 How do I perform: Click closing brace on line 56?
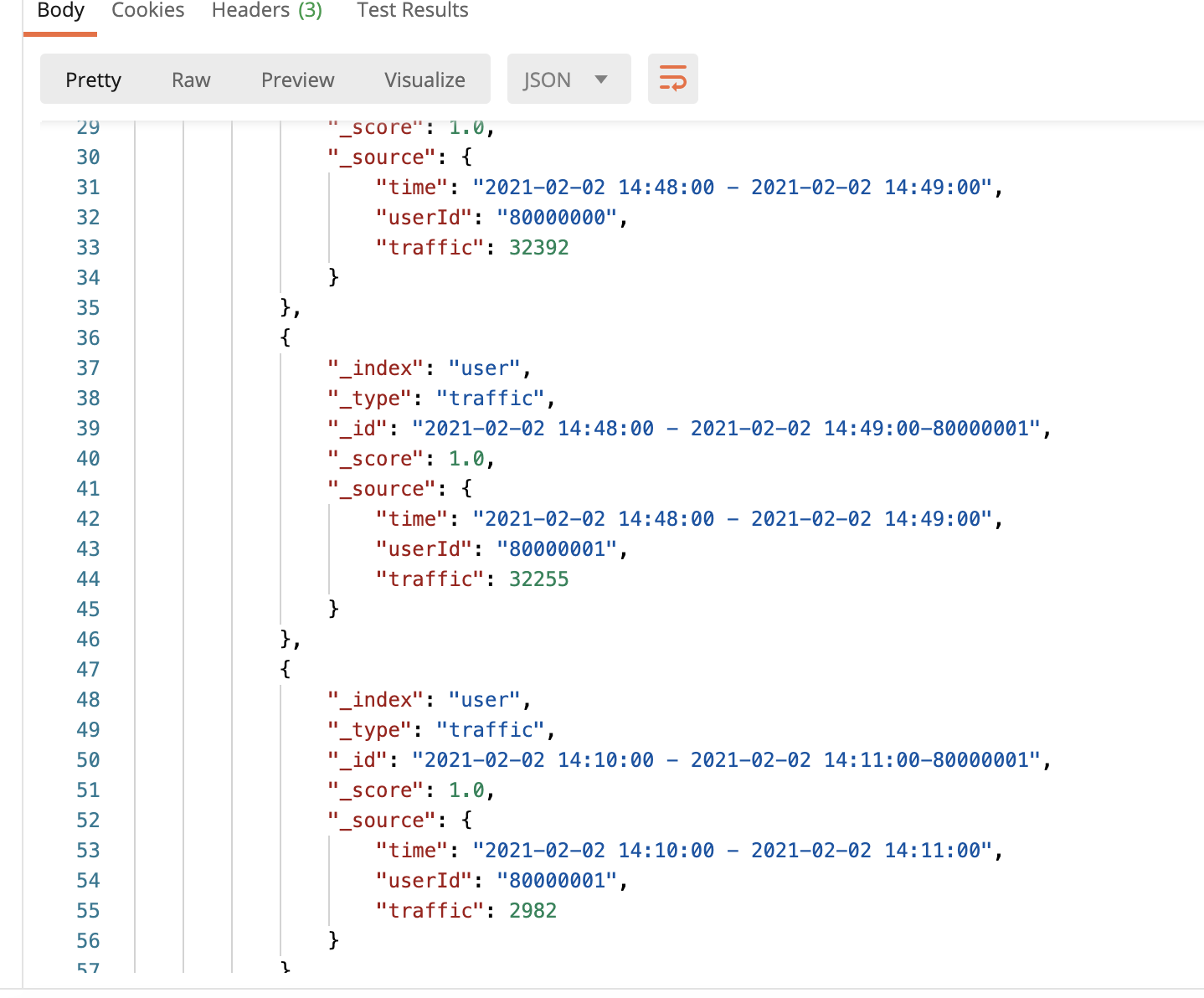[333, 940]
